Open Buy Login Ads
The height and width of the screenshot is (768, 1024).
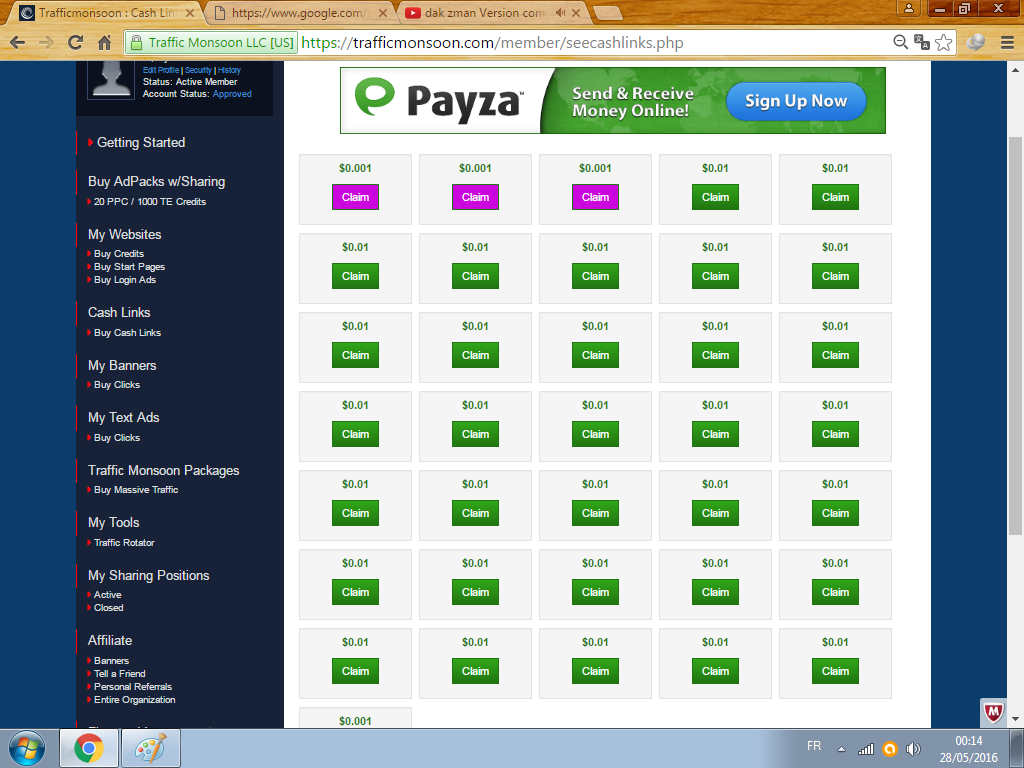pyautogui.click(x=125, y=280)
